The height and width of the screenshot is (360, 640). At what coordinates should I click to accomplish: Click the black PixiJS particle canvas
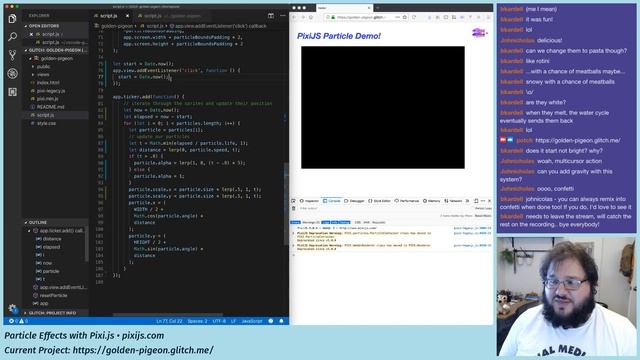(383, 107)
